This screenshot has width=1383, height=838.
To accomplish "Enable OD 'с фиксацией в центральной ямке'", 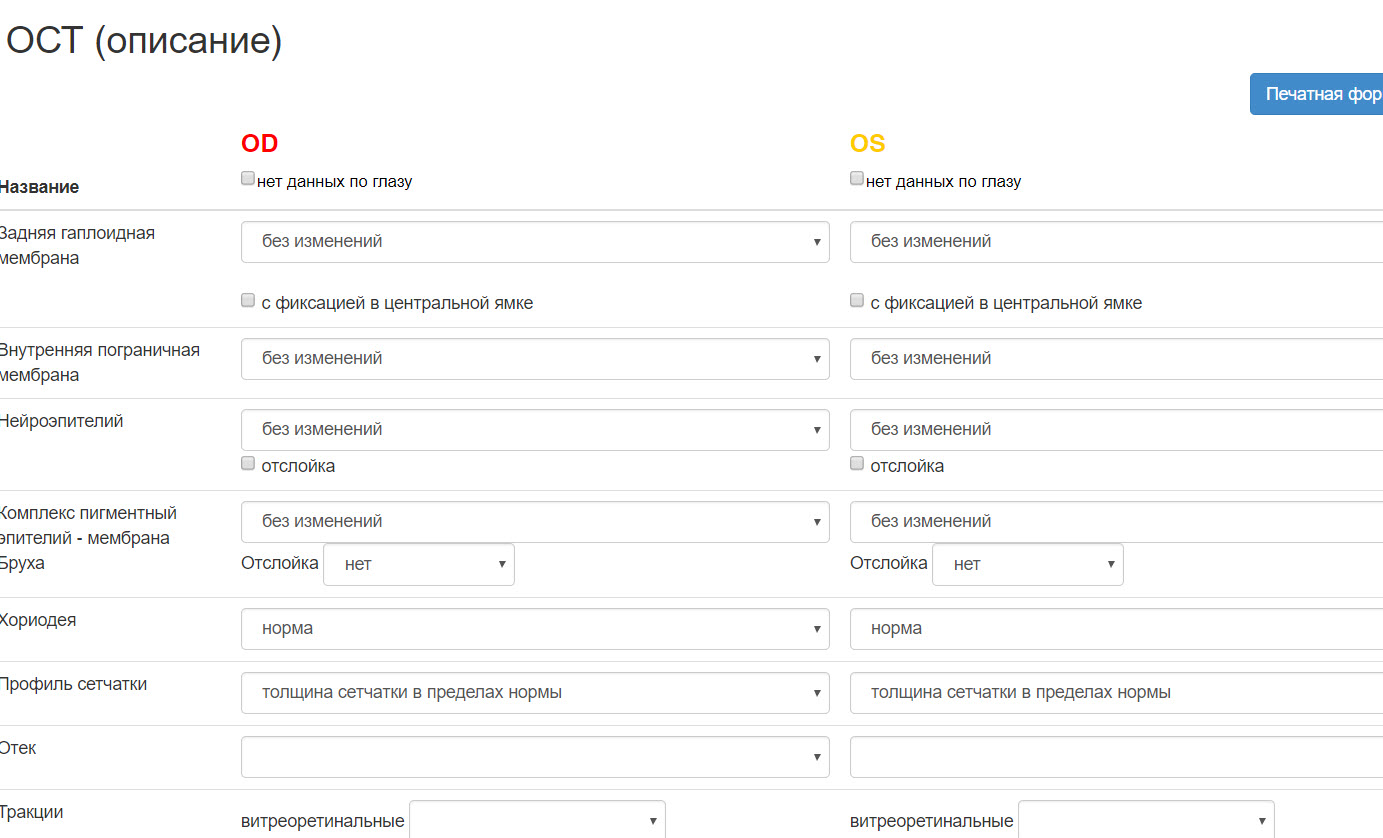I will point(248,301).
